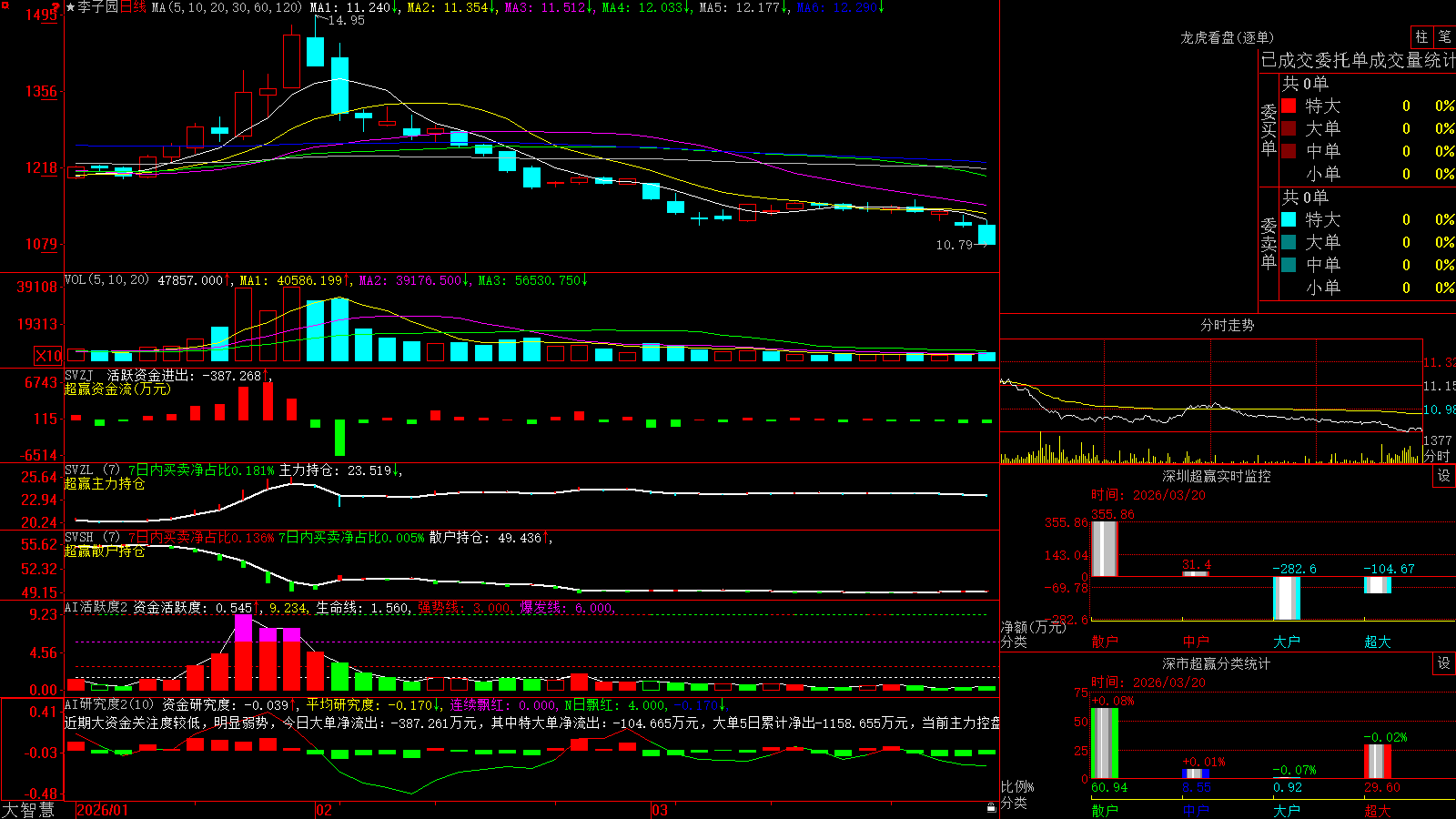
Task: Click the 李子园 stock name
Action: [x=97, y=7]
